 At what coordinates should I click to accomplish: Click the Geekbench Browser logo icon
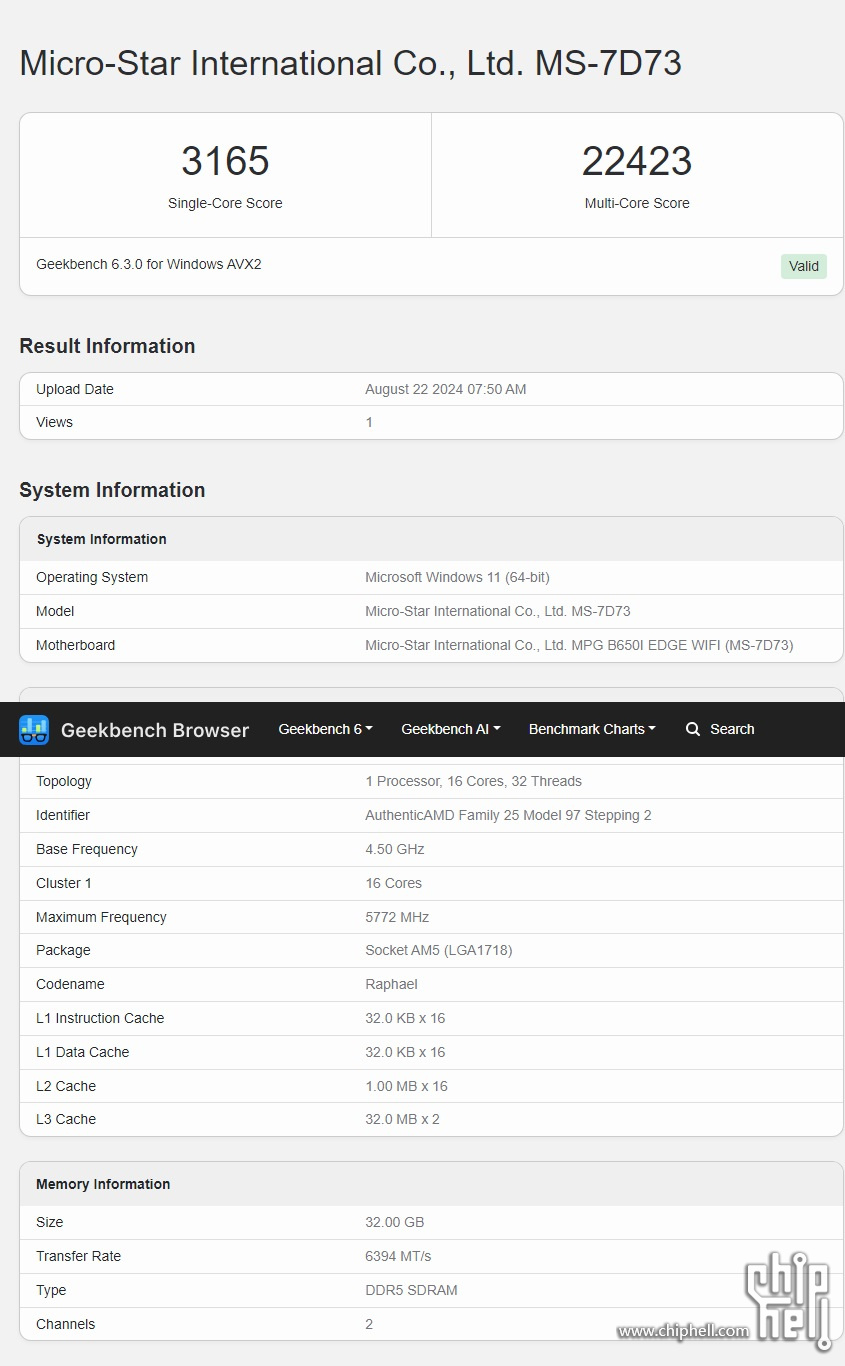pos(34,730)
